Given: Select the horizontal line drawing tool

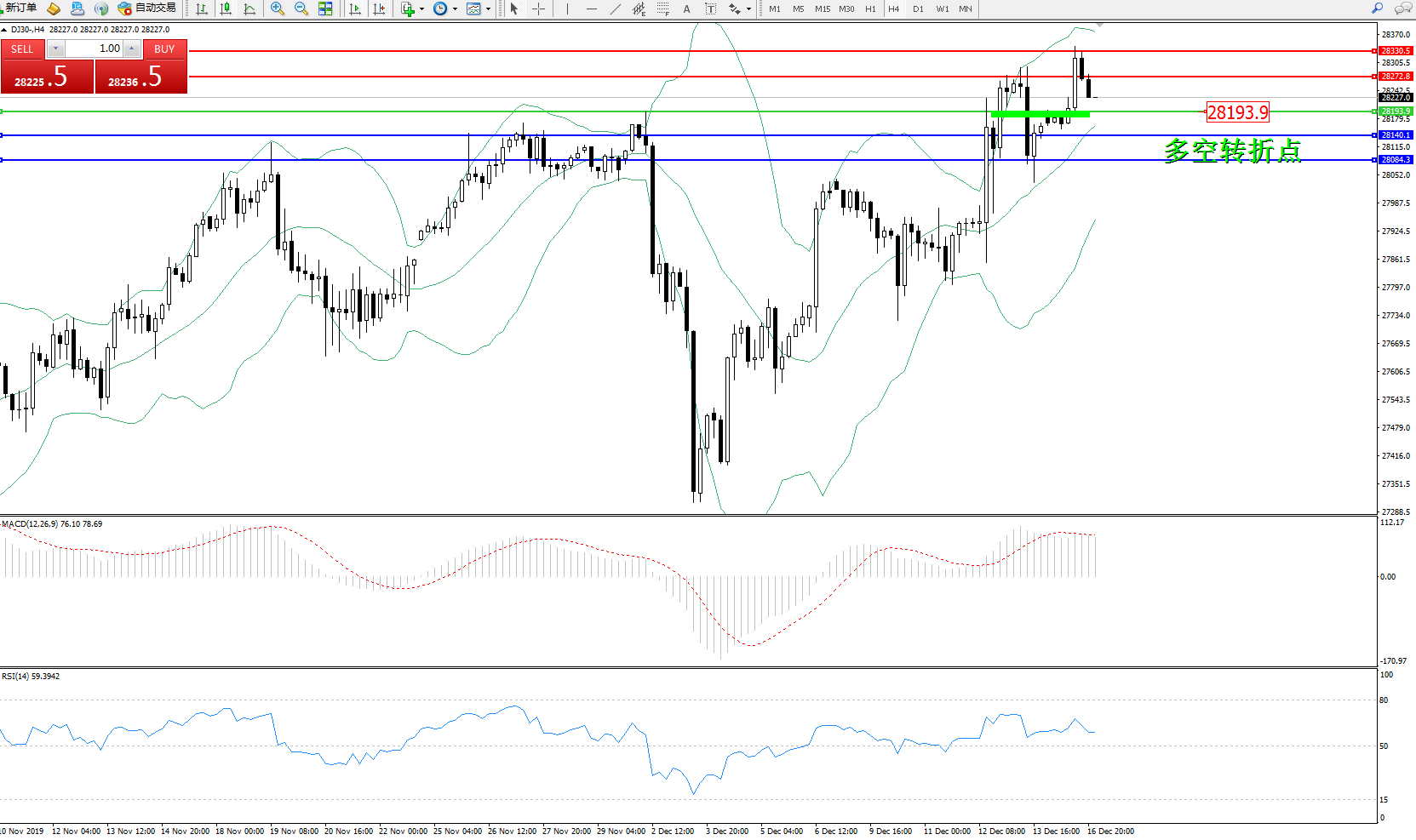Looking at the screenshot, I should point(592,9).
